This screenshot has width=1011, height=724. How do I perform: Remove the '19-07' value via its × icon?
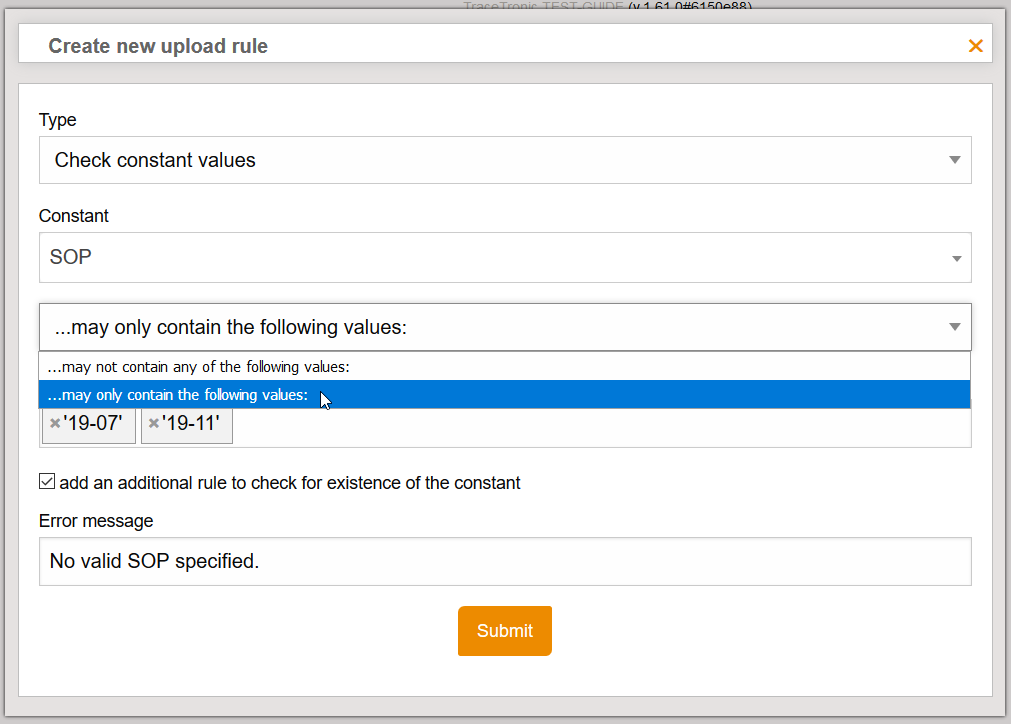54,424
